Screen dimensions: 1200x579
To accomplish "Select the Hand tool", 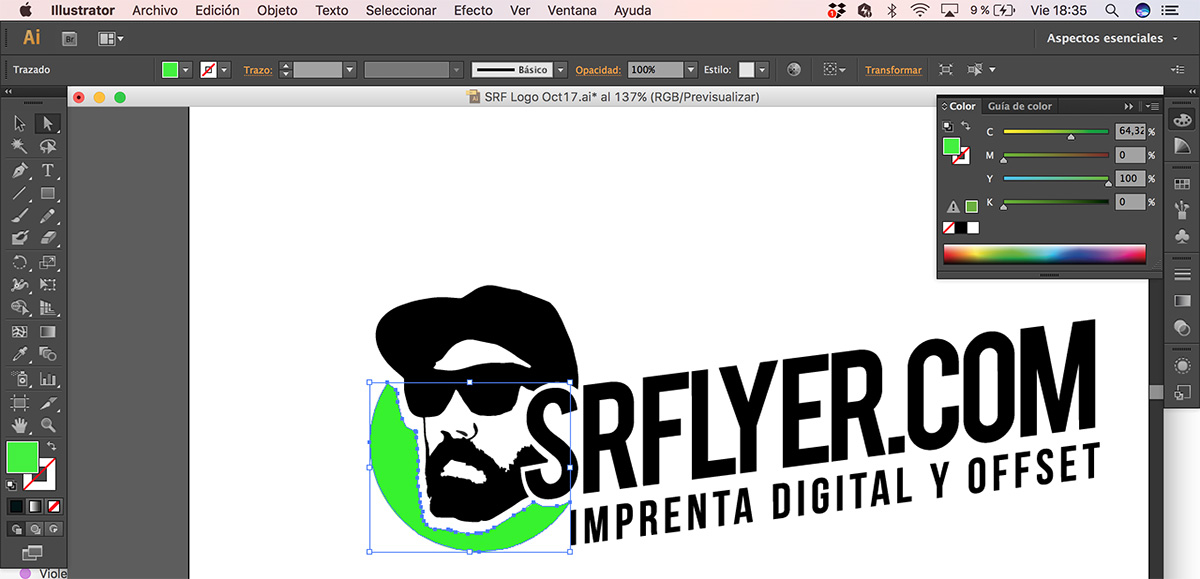I will coord(19,425).
